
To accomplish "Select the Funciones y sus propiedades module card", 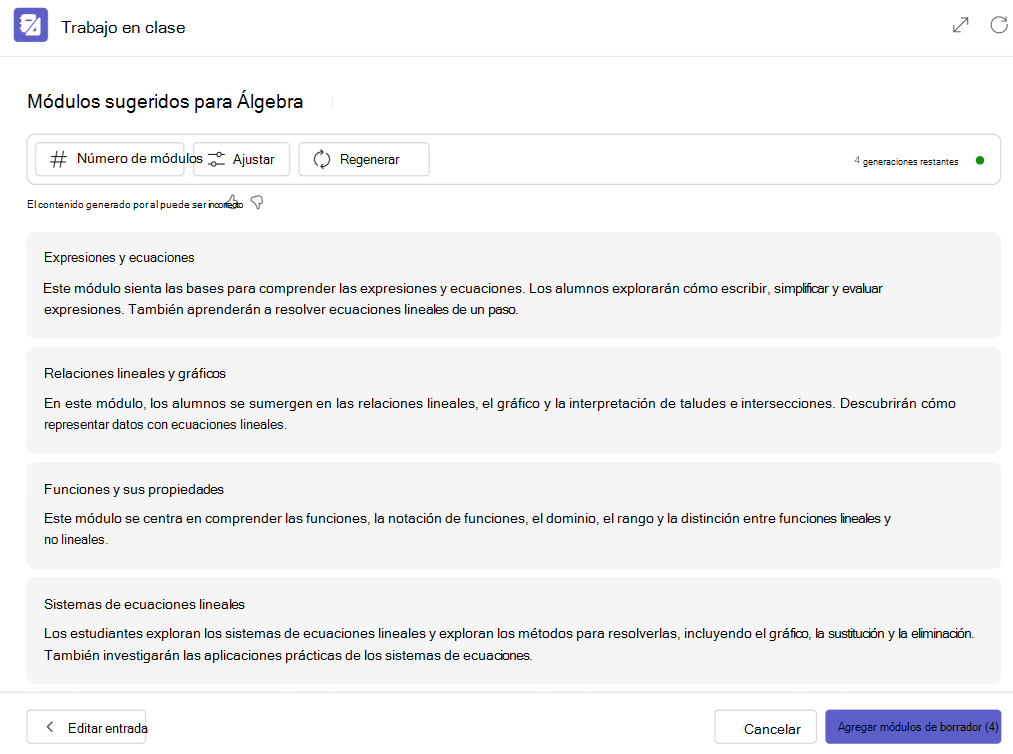I will [514, 516].
